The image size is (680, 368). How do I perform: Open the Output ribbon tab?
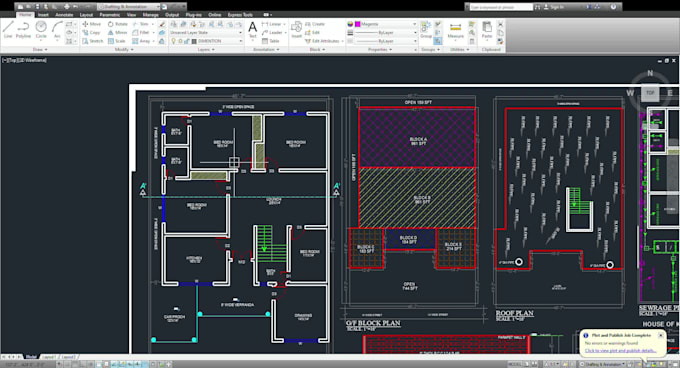[172, 15]
